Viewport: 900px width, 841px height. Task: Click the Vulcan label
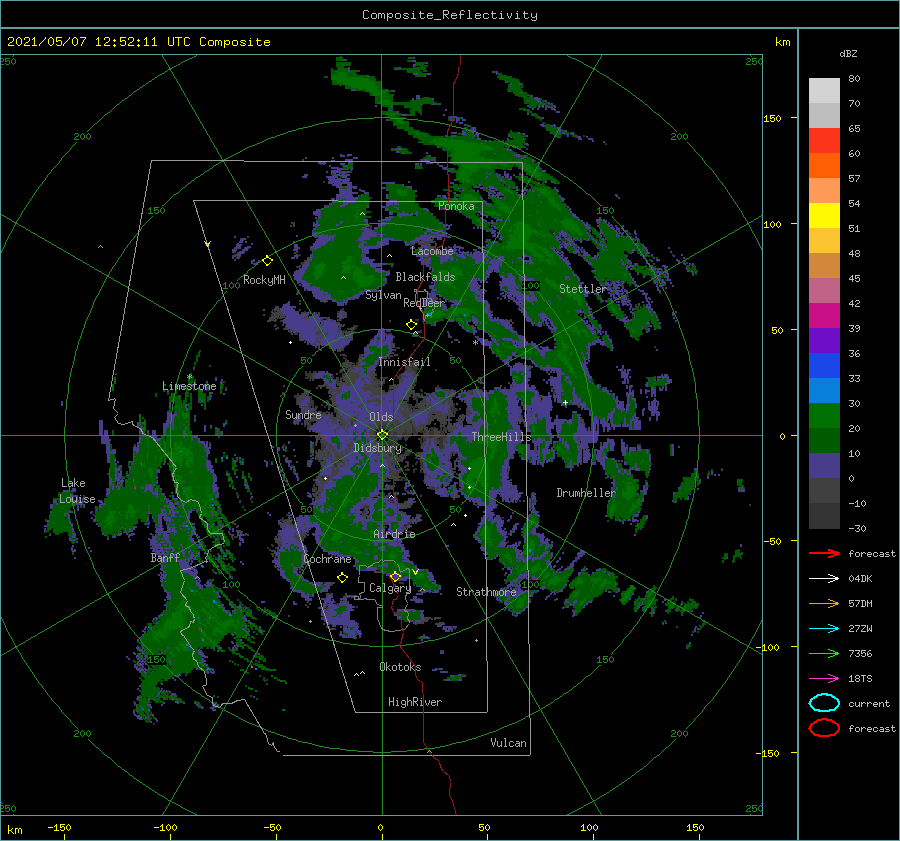(508, 743)
